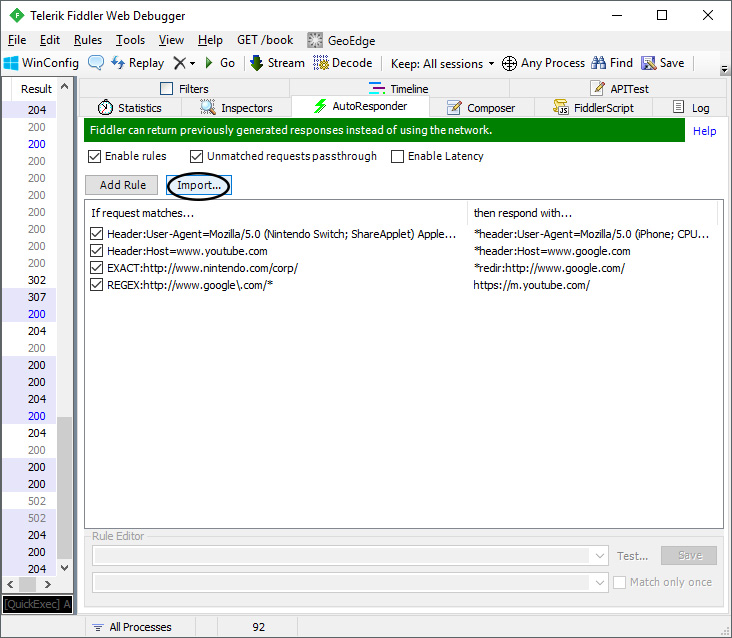This screenshot has height=638, width=732.
Task: Click the Composer pencil icon
Action: (x=454, y=107)
